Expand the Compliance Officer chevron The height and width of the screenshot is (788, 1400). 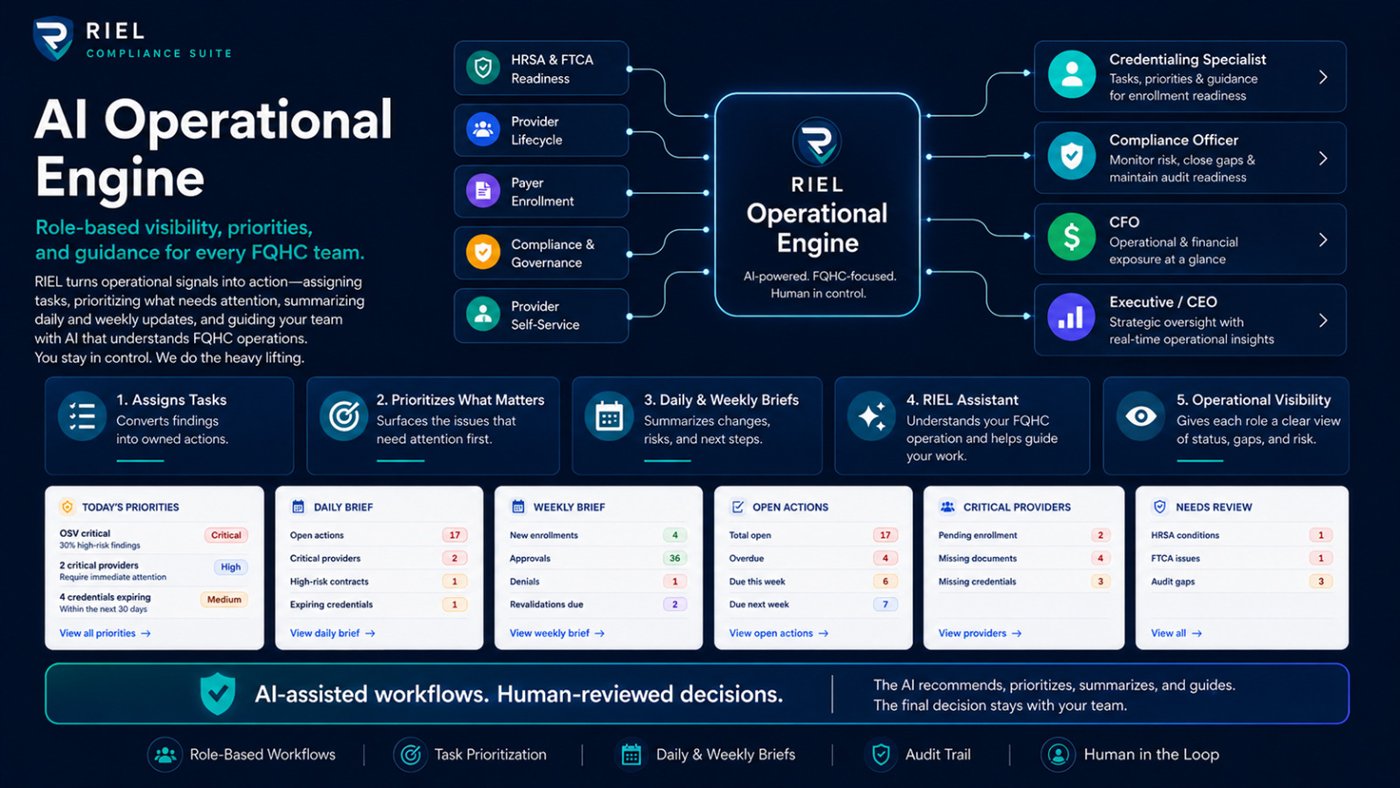point(1323,158)
